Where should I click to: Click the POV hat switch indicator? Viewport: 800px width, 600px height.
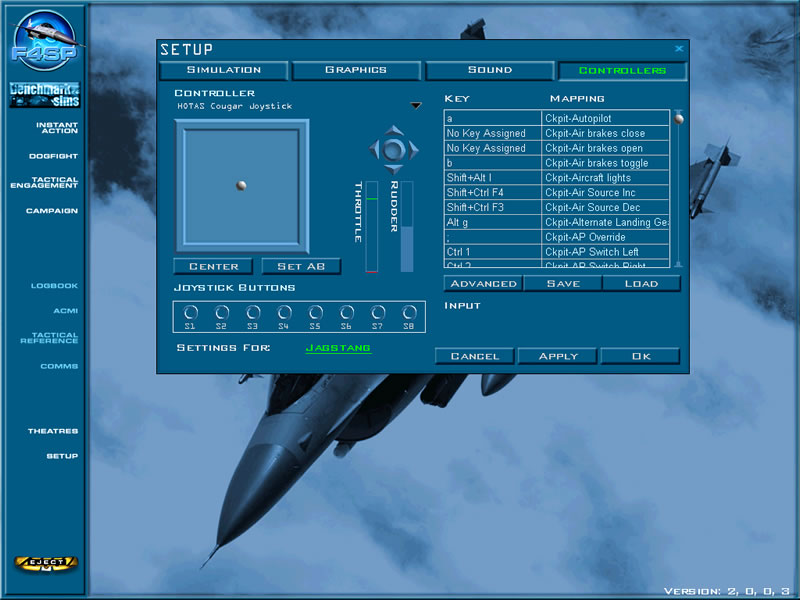point(393,150)
